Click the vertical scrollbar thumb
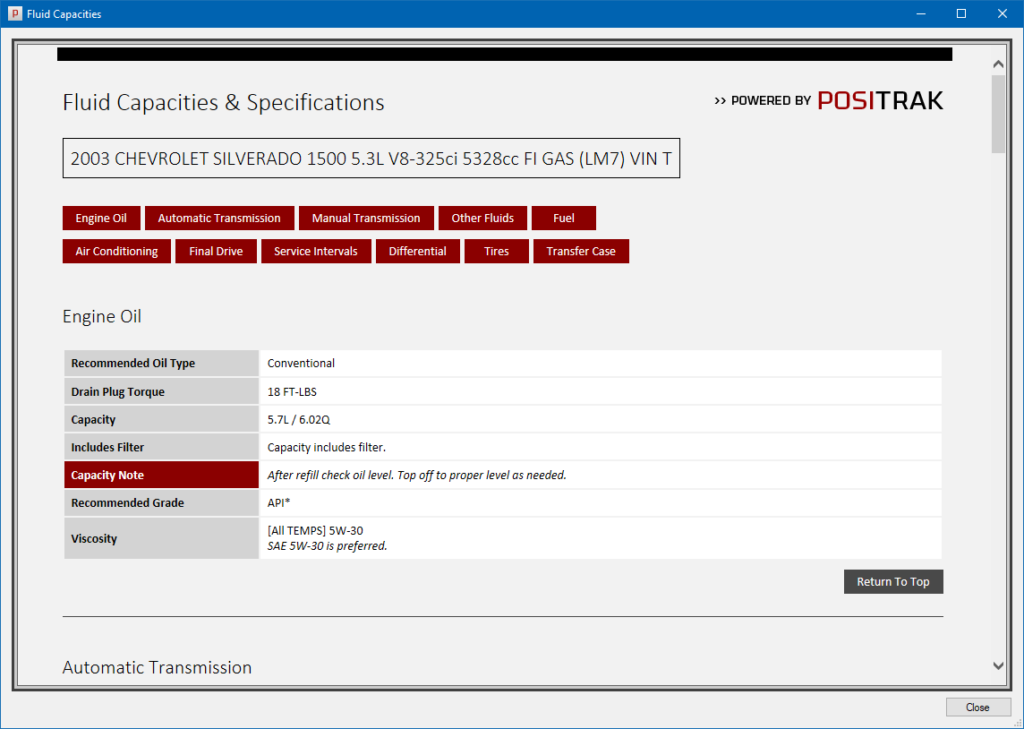The width and height of the screenshot is (1024, 729). (998, 114)
